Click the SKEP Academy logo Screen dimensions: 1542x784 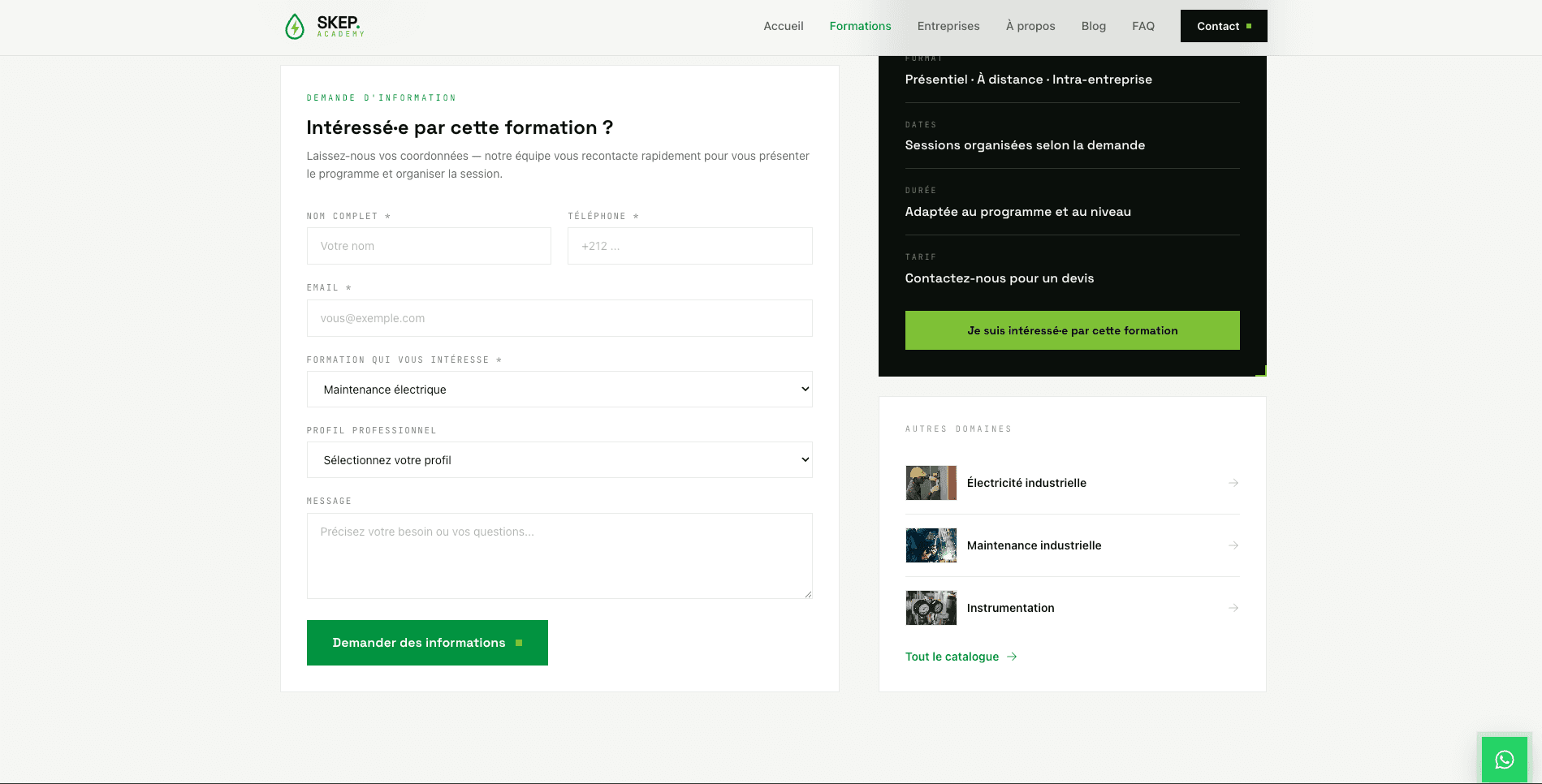pyautogui.click(x=325, y=26)
